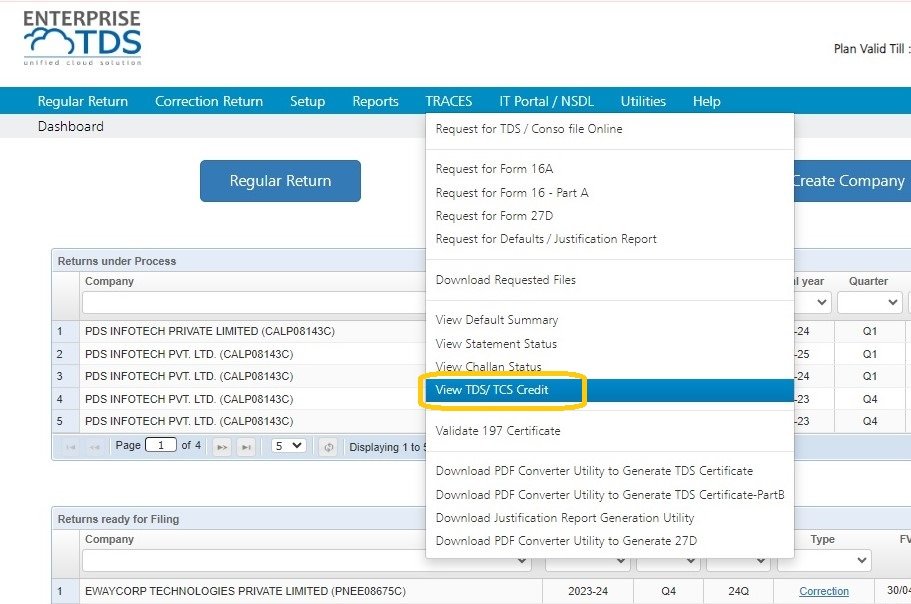Go to previous page in pager
Screen dimensions: 911x604
point(95,447)
